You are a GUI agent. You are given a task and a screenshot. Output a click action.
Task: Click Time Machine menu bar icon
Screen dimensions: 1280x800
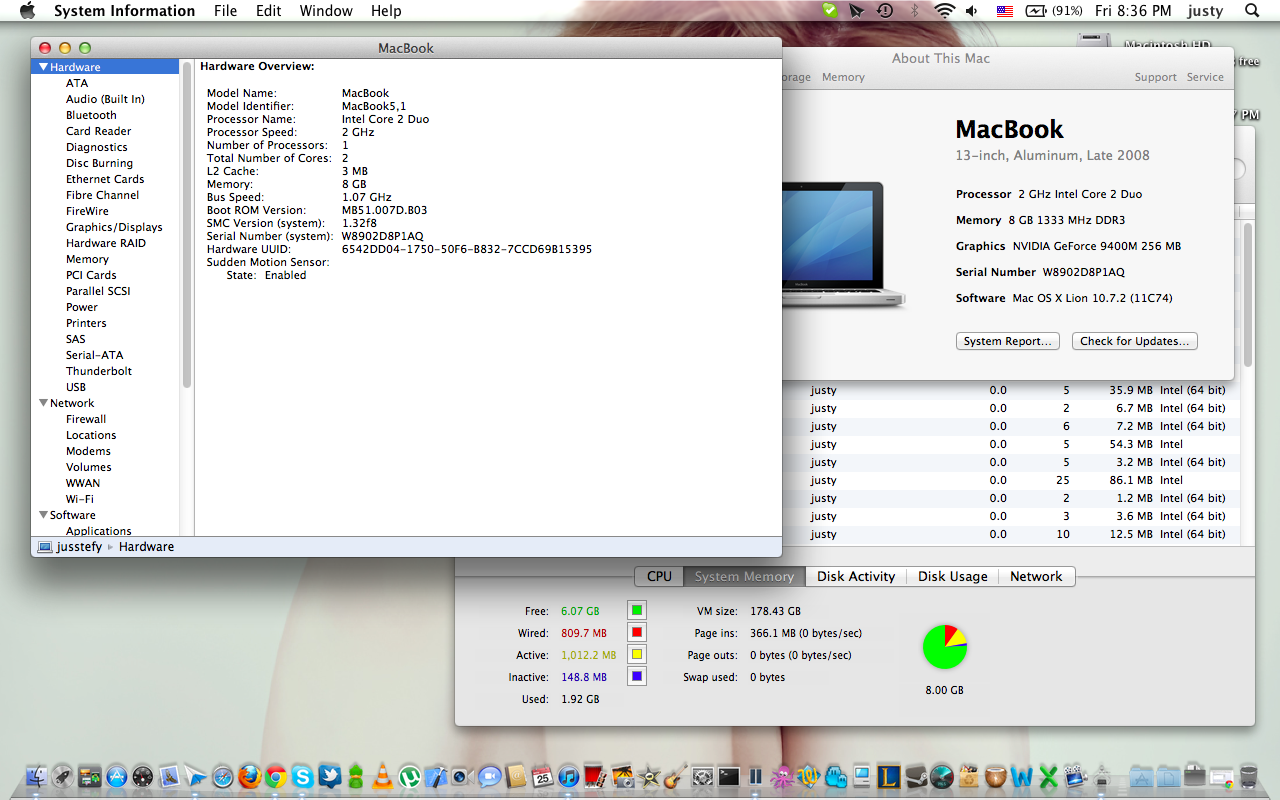click(x=885, y=11)
